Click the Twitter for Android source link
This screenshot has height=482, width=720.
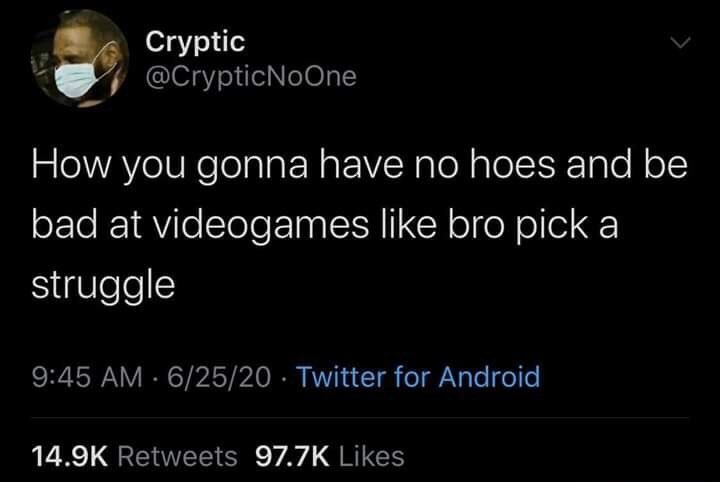click(x=418, y=377)
